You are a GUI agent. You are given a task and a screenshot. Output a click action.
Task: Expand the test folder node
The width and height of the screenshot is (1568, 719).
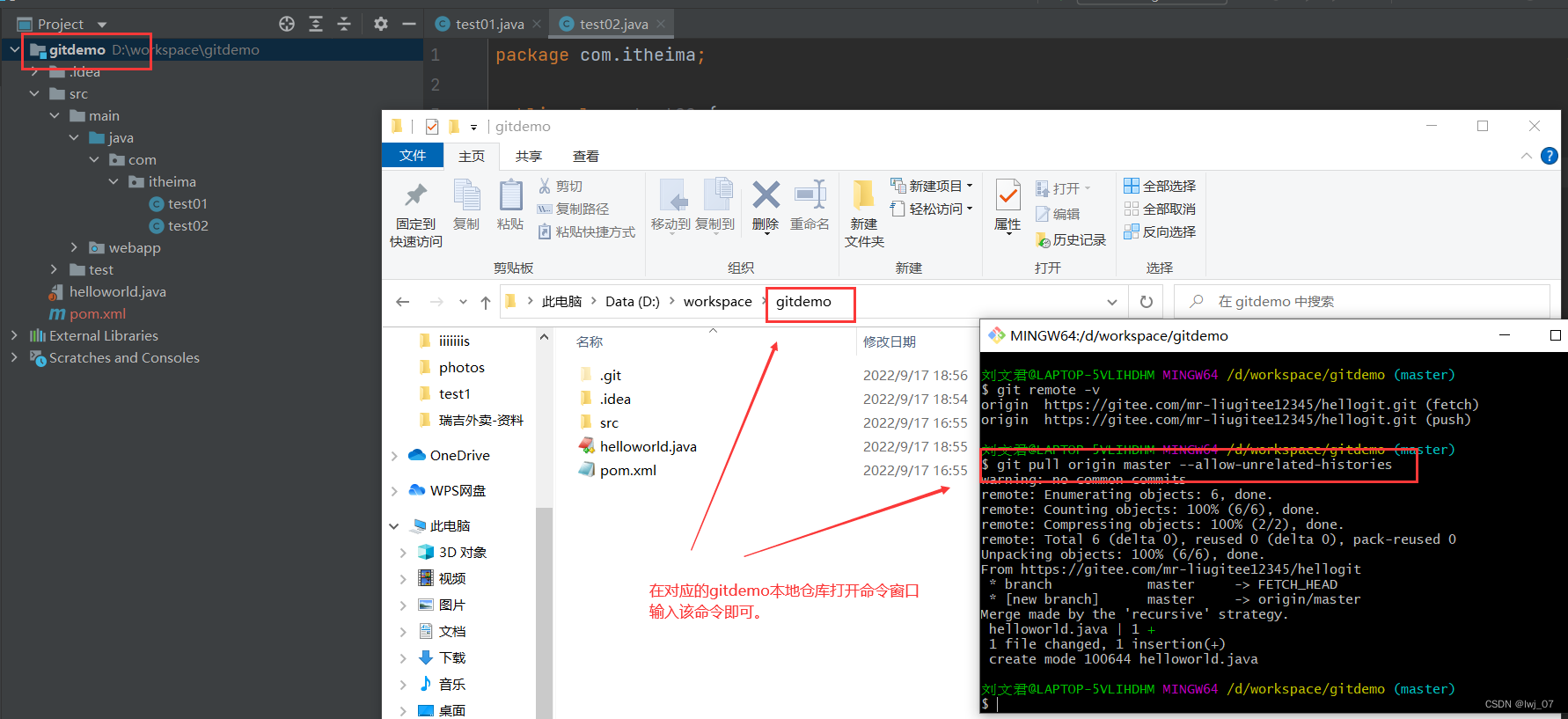55,269
